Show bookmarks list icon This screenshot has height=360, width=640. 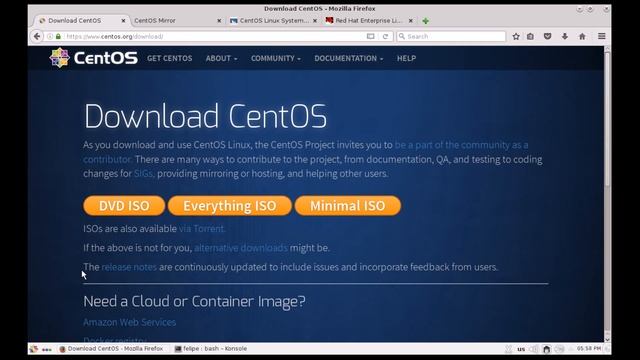[x=530, y=36]
